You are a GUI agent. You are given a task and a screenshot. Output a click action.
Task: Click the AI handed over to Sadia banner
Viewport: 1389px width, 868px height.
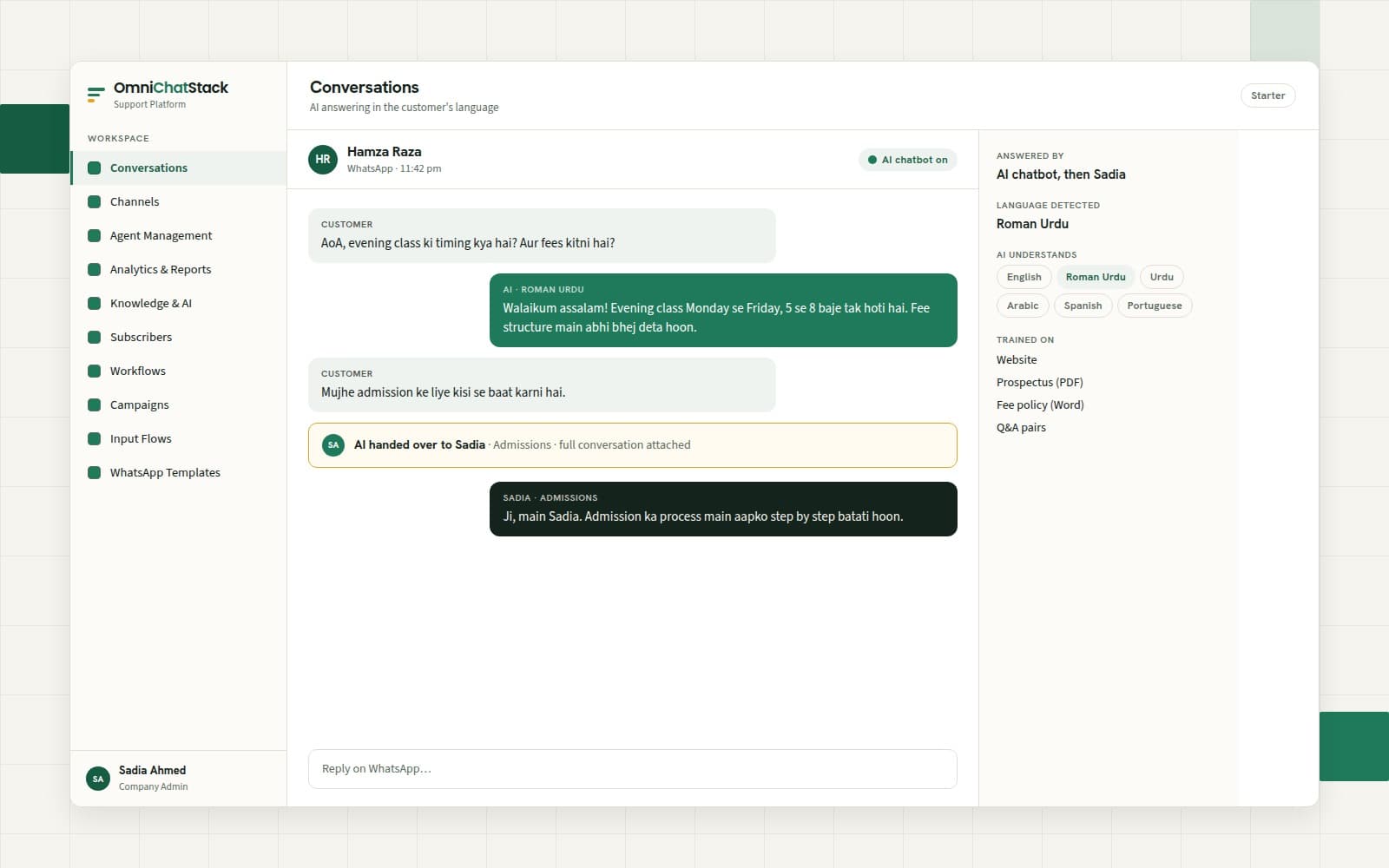pos(633,445)
